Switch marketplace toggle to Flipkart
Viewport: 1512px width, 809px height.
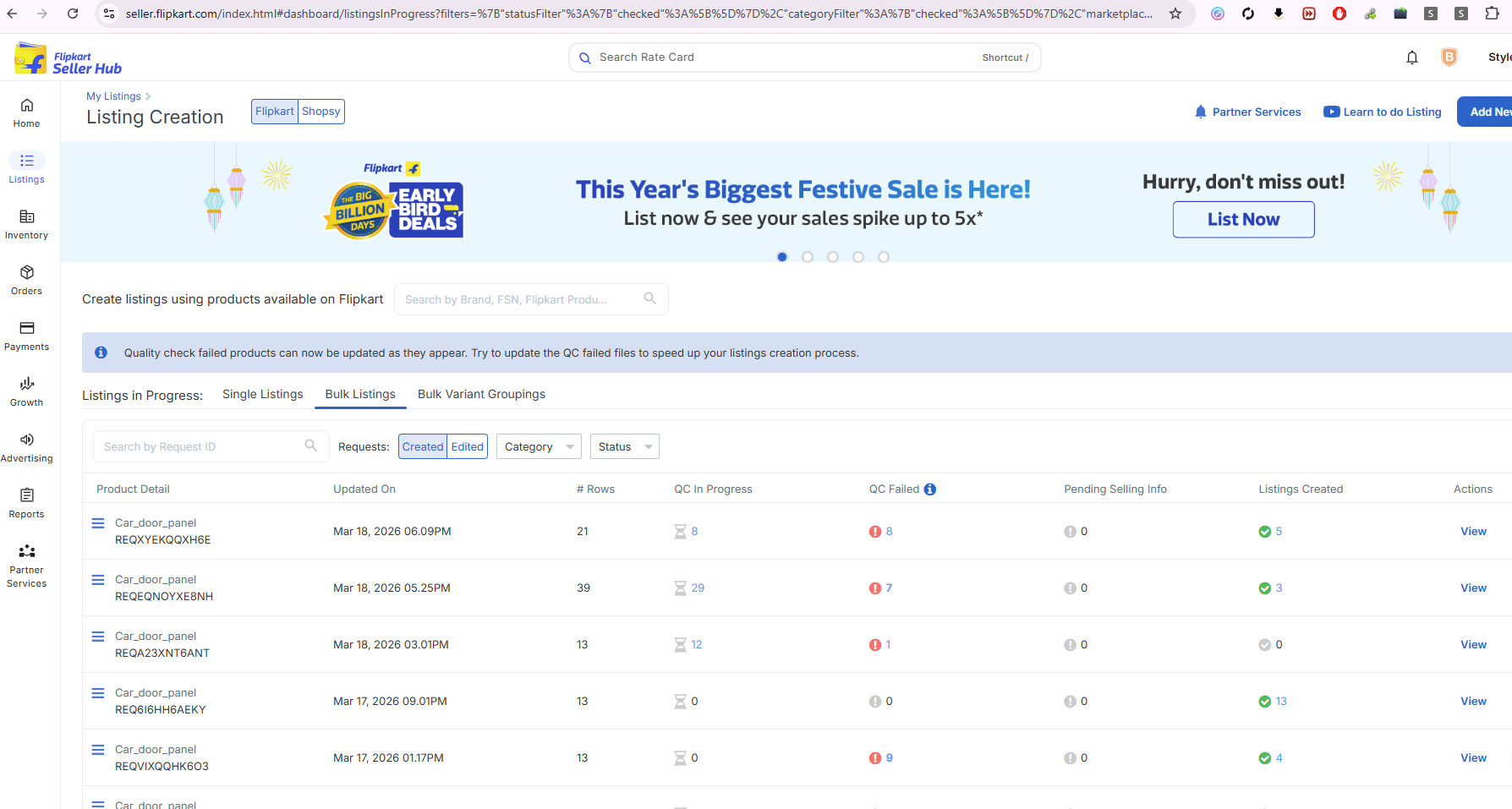[x=275, y=112]
